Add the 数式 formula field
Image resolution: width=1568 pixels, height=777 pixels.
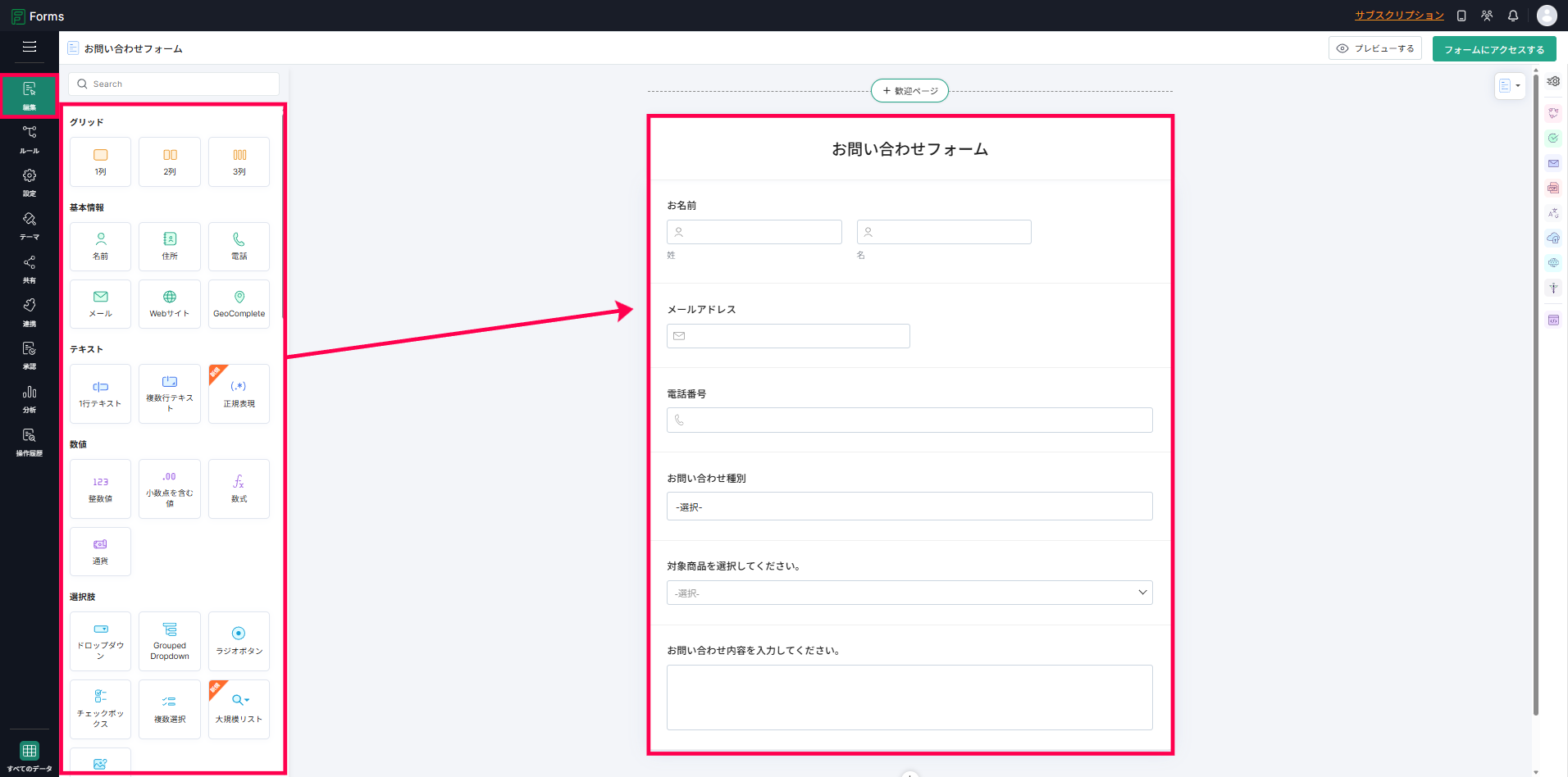(239, 488)
